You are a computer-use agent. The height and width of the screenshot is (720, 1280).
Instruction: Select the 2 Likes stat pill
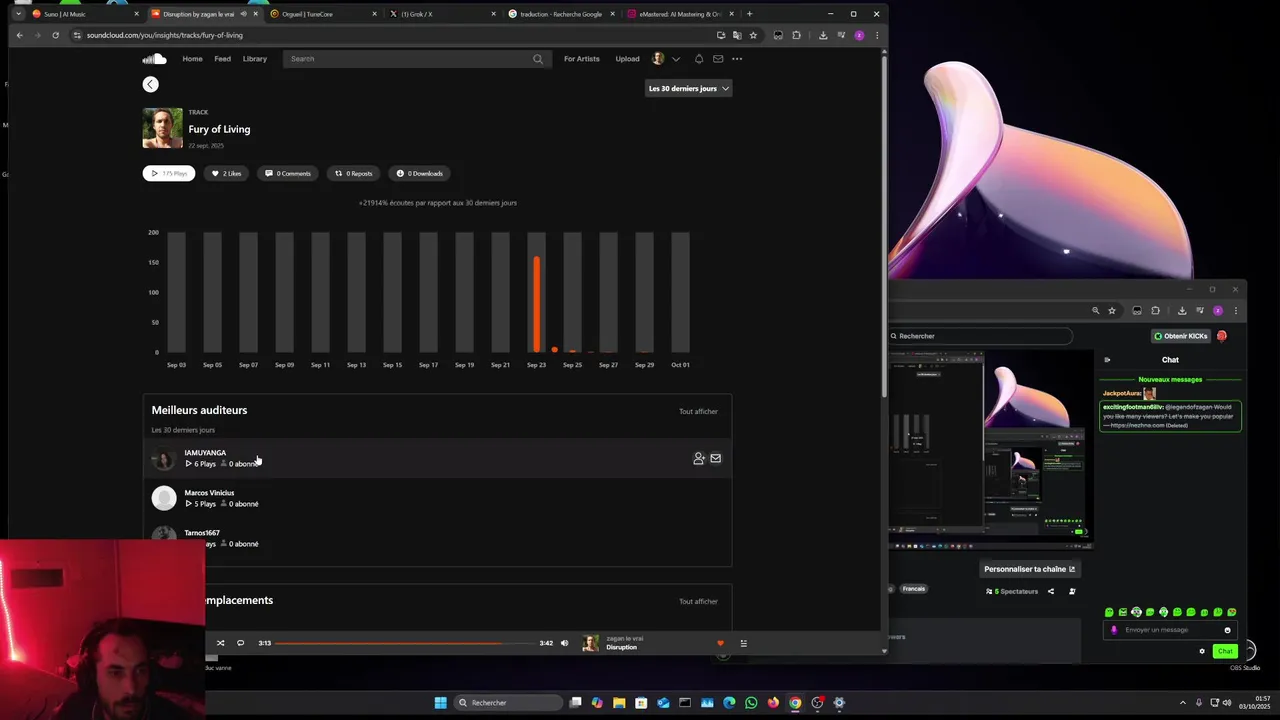click(x=226, y=173)
